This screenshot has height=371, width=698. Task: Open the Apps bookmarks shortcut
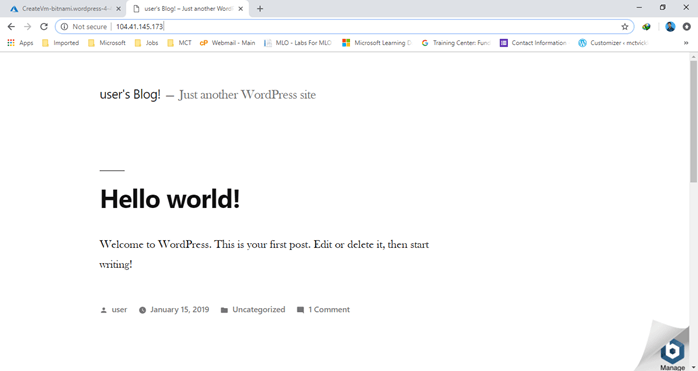[x=20, y=43]
